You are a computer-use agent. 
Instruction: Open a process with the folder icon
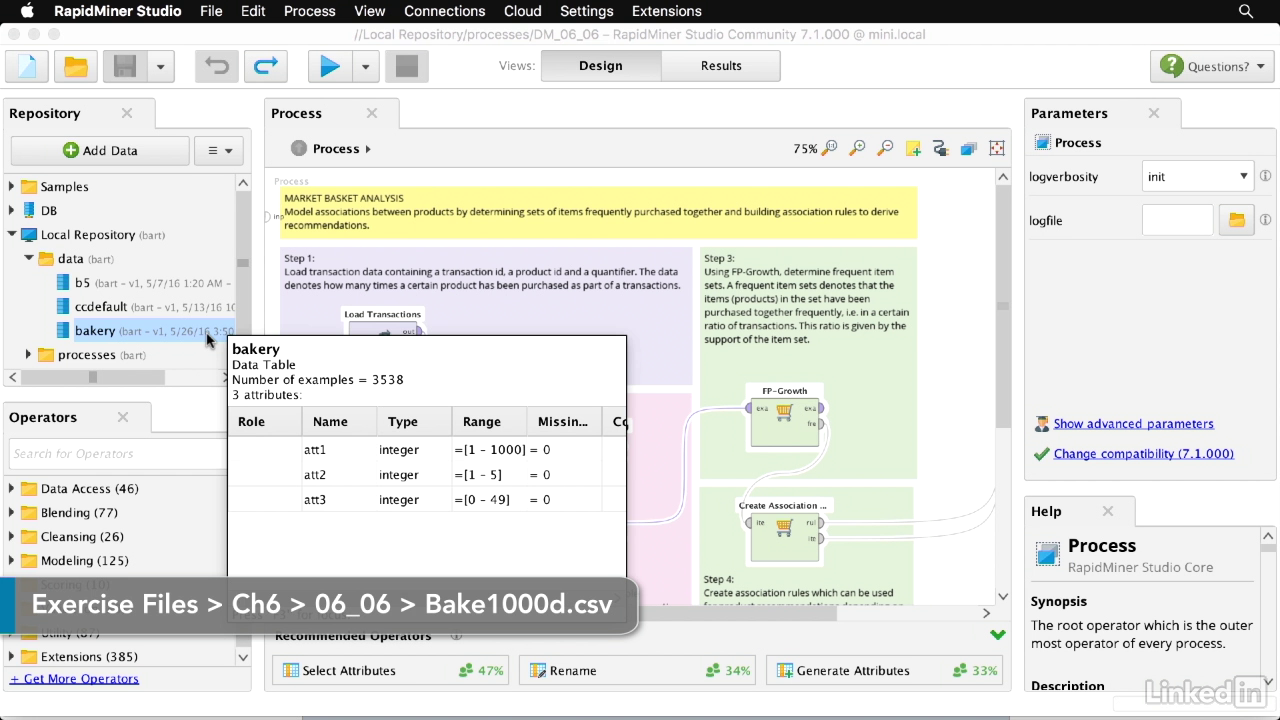76,66
